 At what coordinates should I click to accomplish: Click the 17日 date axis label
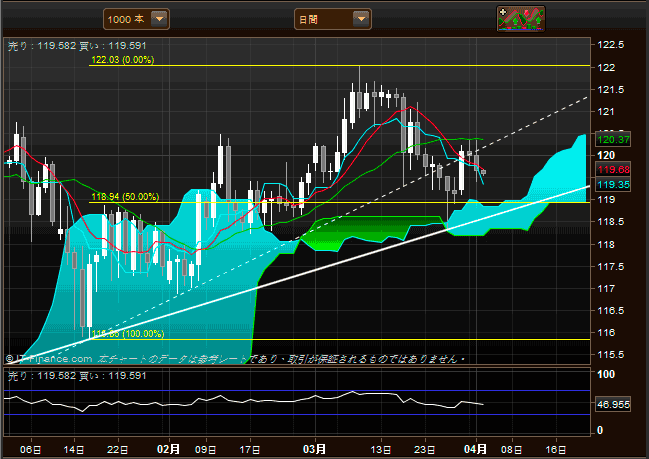(x=249, y=449)
